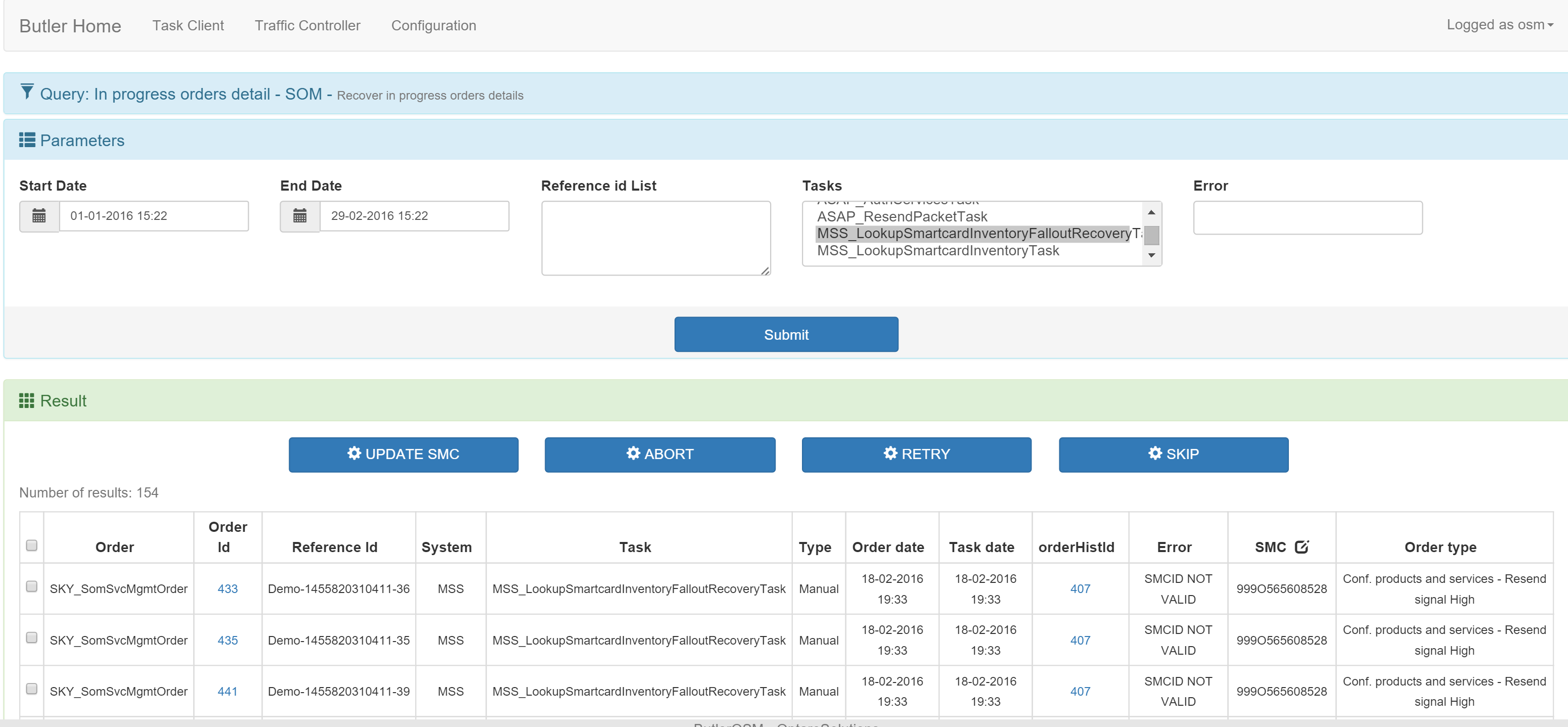The width and height of the screenshot is (1568, 727).
Task: Open Butler Home
Action: click(x=70, y=26)
